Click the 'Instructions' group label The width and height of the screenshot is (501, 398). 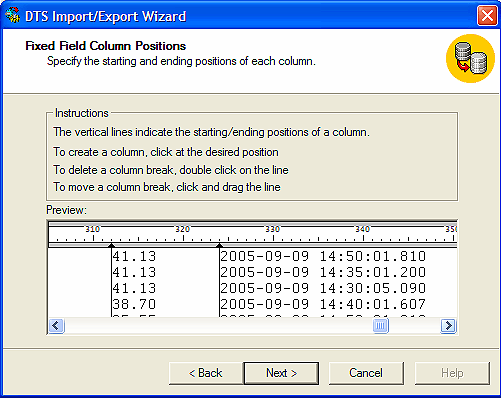82,113
